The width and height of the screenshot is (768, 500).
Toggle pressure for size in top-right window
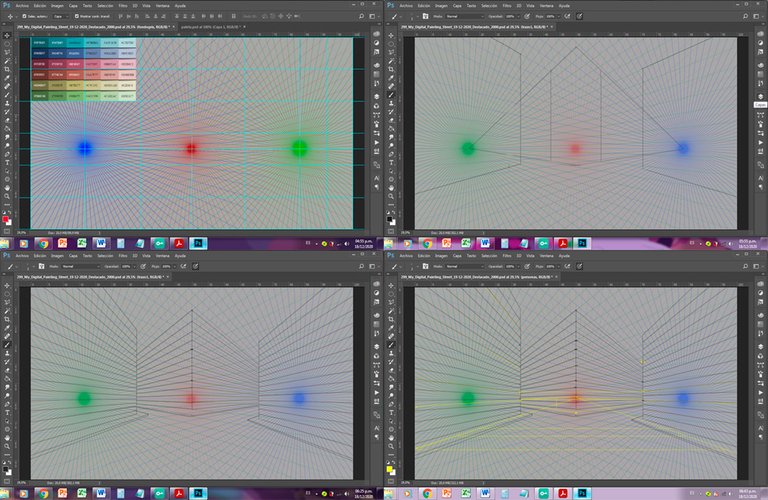tap(579, 16)
